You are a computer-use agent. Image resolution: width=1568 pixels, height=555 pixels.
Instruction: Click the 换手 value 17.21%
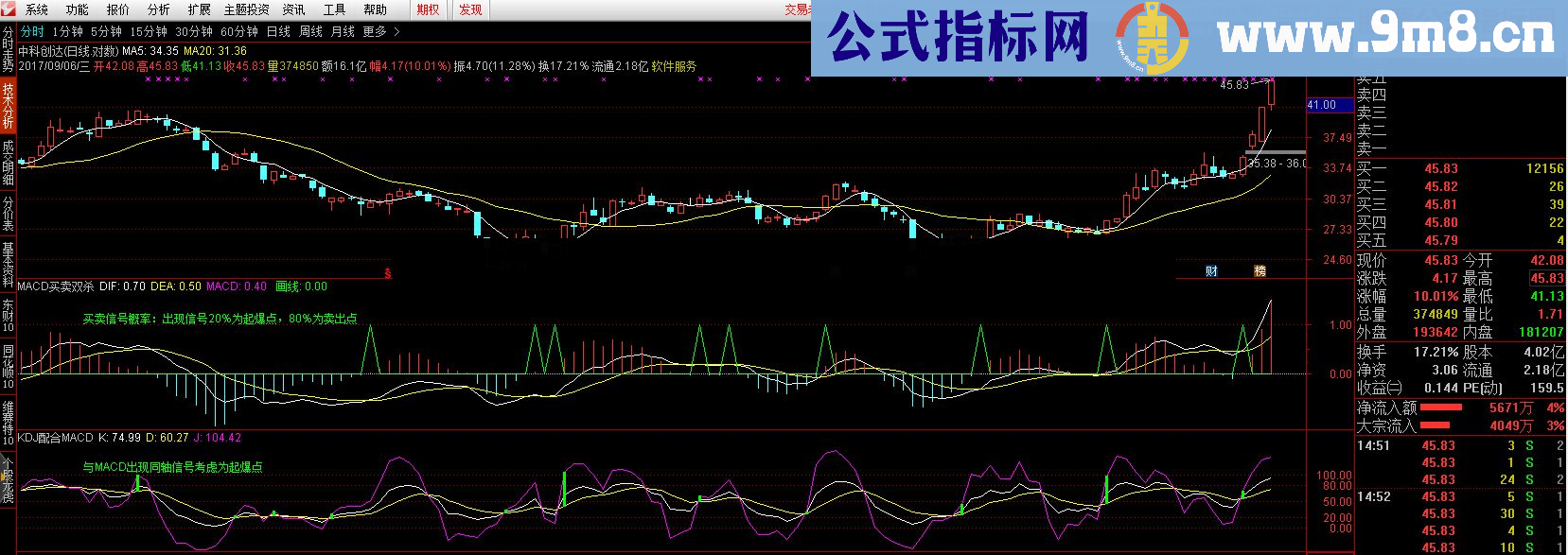tap(1436, 351)
